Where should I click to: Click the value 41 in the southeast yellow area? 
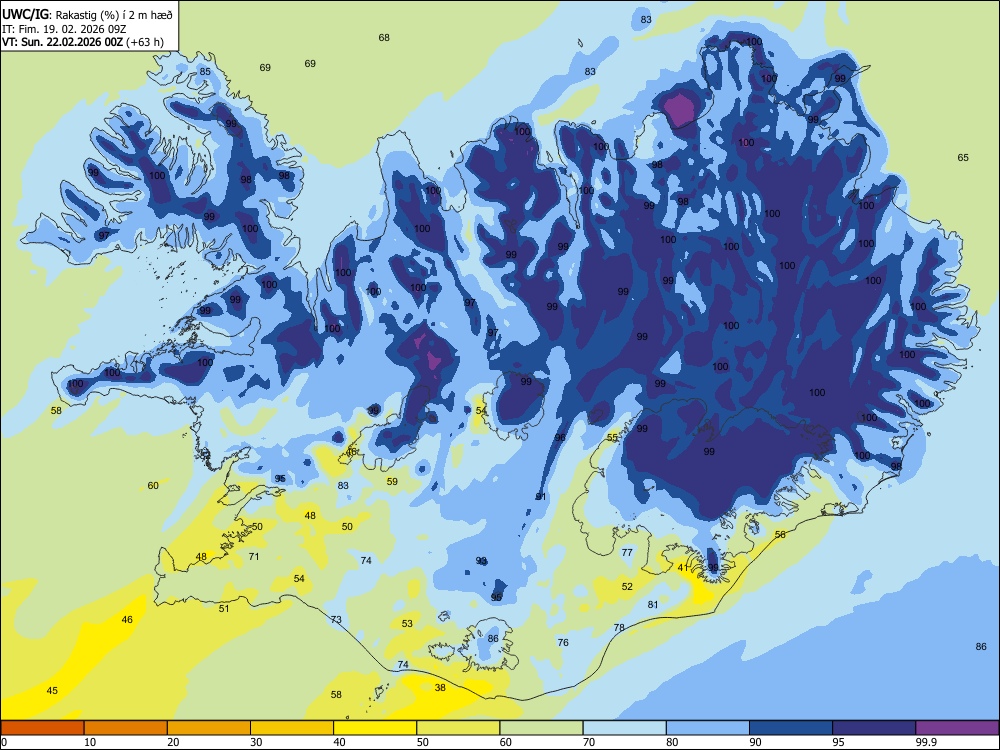click(682, 568)
